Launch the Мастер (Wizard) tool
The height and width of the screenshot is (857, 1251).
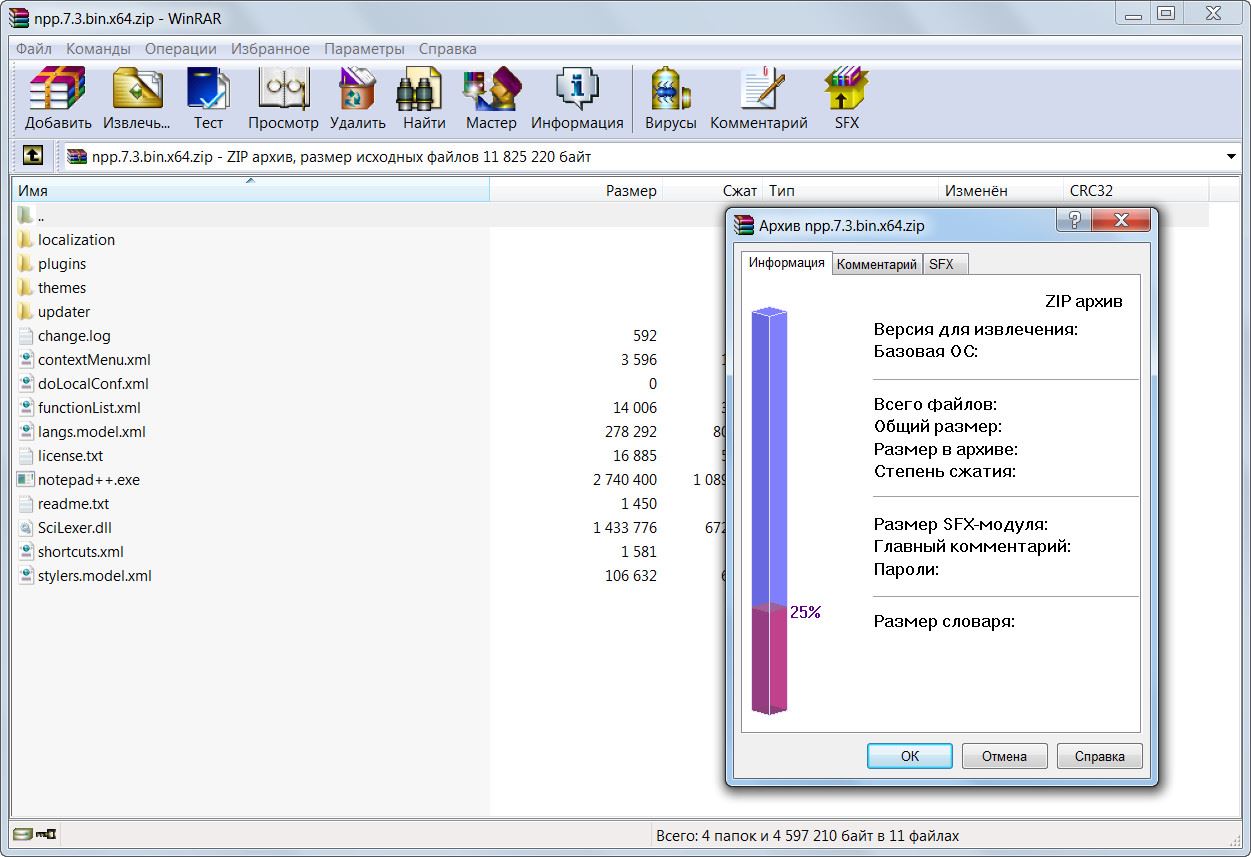pyautogui.click(x=491, y=98)
